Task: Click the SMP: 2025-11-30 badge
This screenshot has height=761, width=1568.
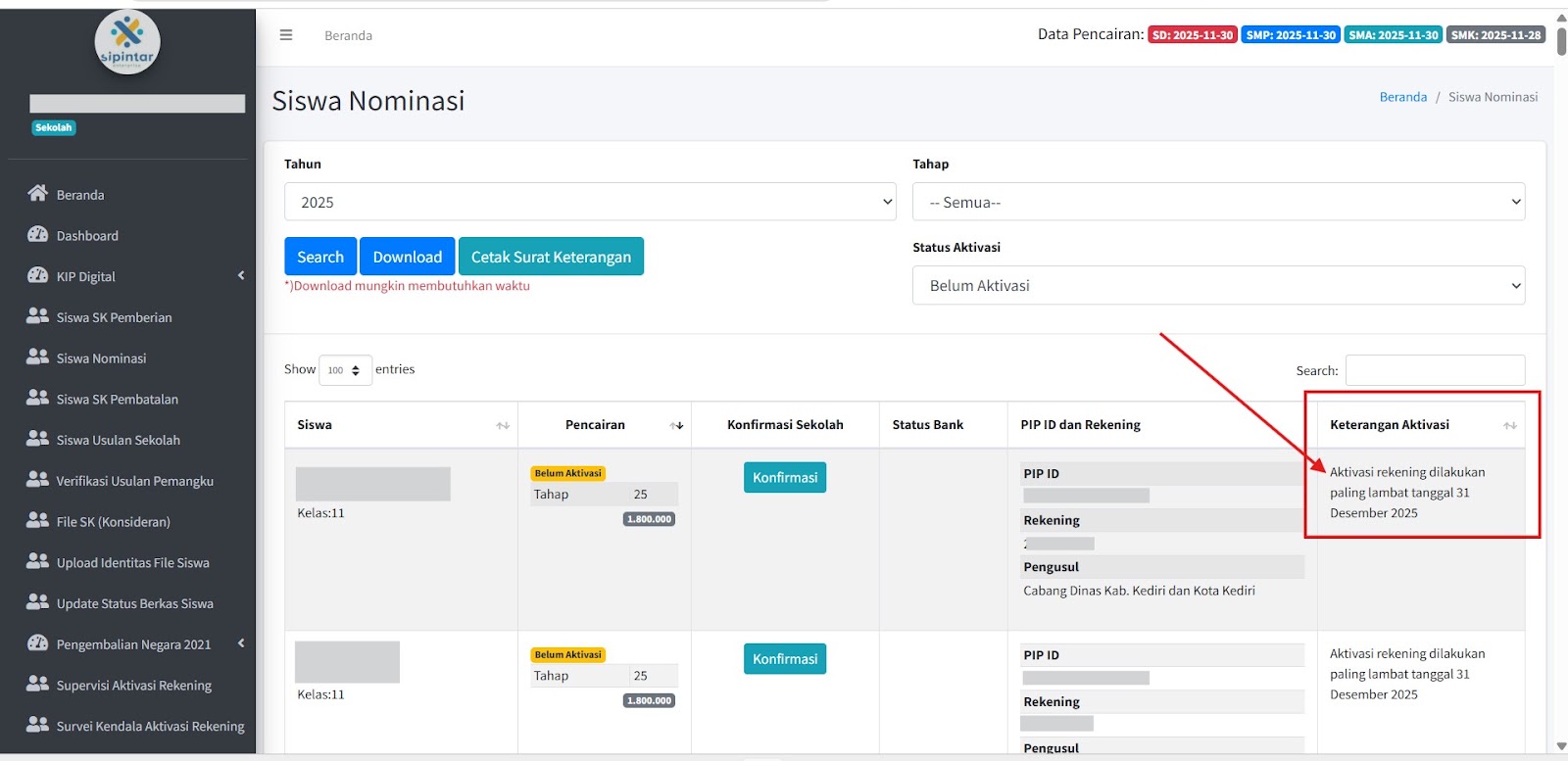Action: (1291, 34)
